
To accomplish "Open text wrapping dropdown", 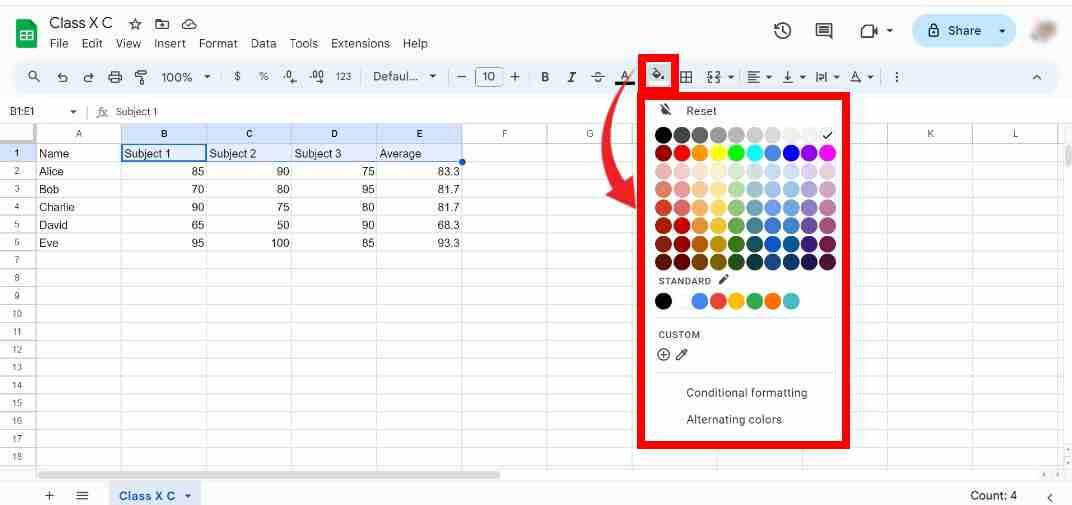I will (828, 77).
